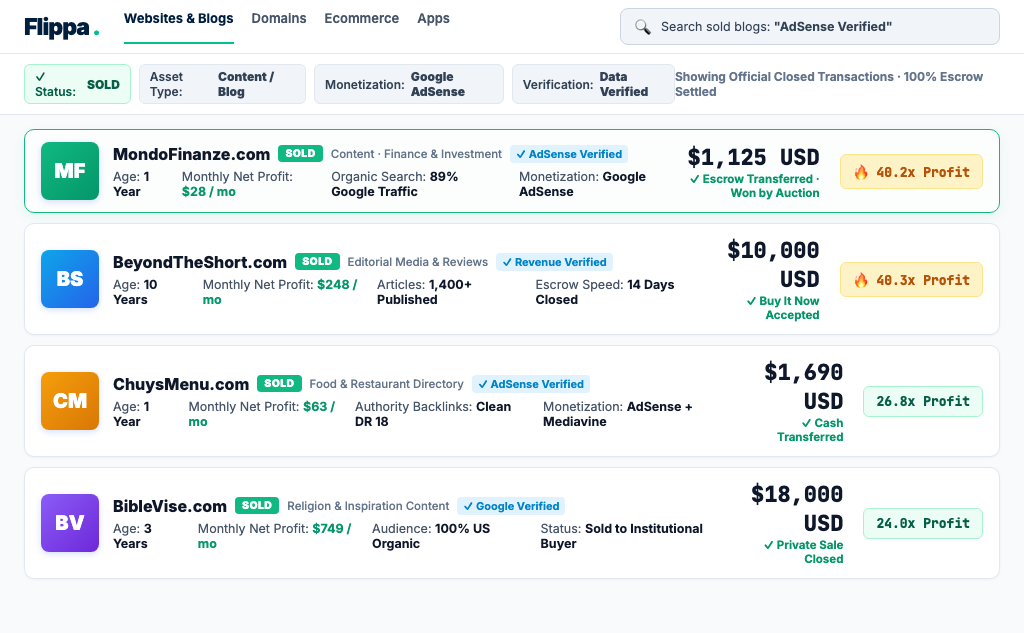This screenshot has width=1024, height=633.
Task: Open the Monetization Google AdSense filter
Action: point(409,84)
